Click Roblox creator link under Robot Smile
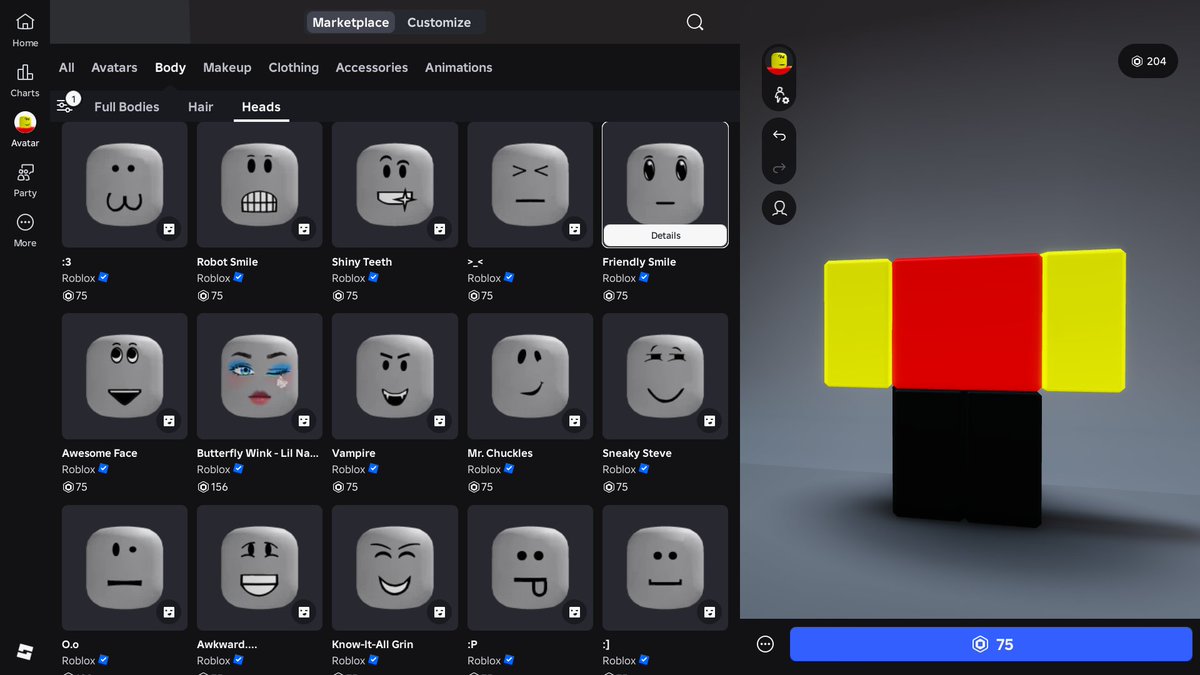The height and width of the screenshot is (675, 1200). pos(214,278)
